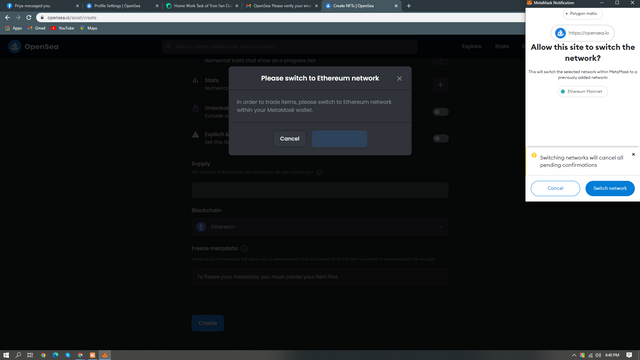The image size is (640, 360).
Task: Click the search magnifier icon in OpenSea
Action: [168, 47]
